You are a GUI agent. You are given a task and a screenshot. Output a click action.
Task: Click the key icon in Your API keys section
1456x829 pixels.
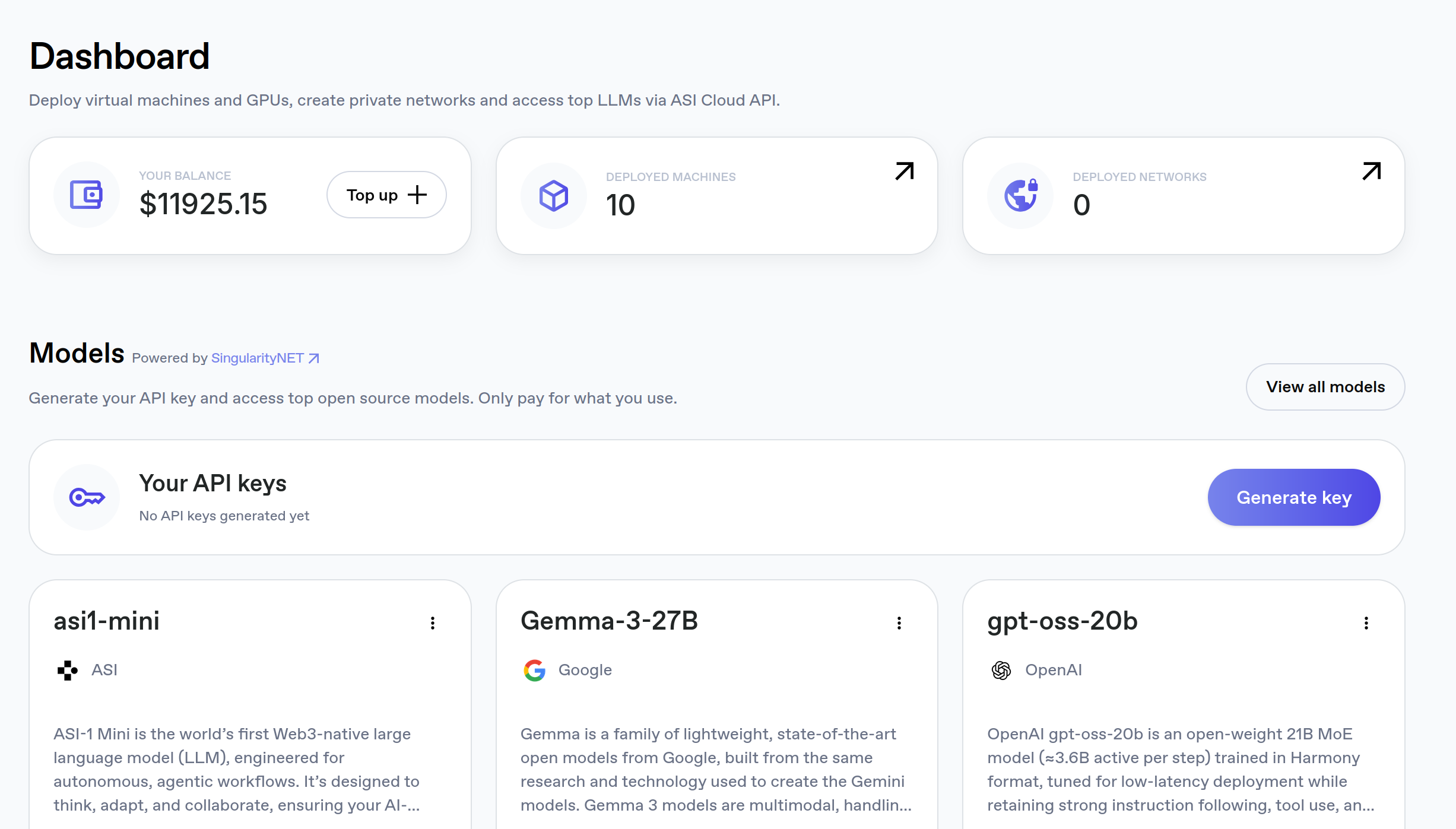coord(87,497)
